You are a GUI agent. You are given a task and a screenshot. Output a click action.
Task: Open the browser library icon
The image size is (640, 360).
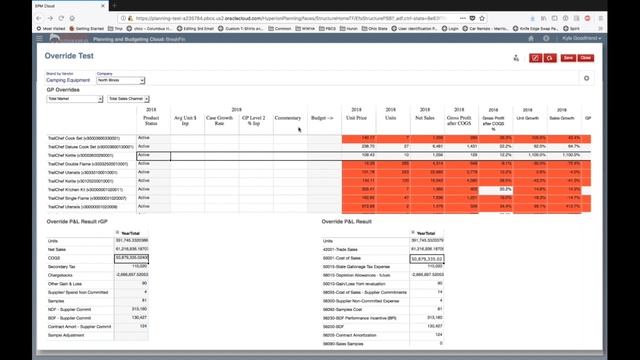[x=544, y=18]
